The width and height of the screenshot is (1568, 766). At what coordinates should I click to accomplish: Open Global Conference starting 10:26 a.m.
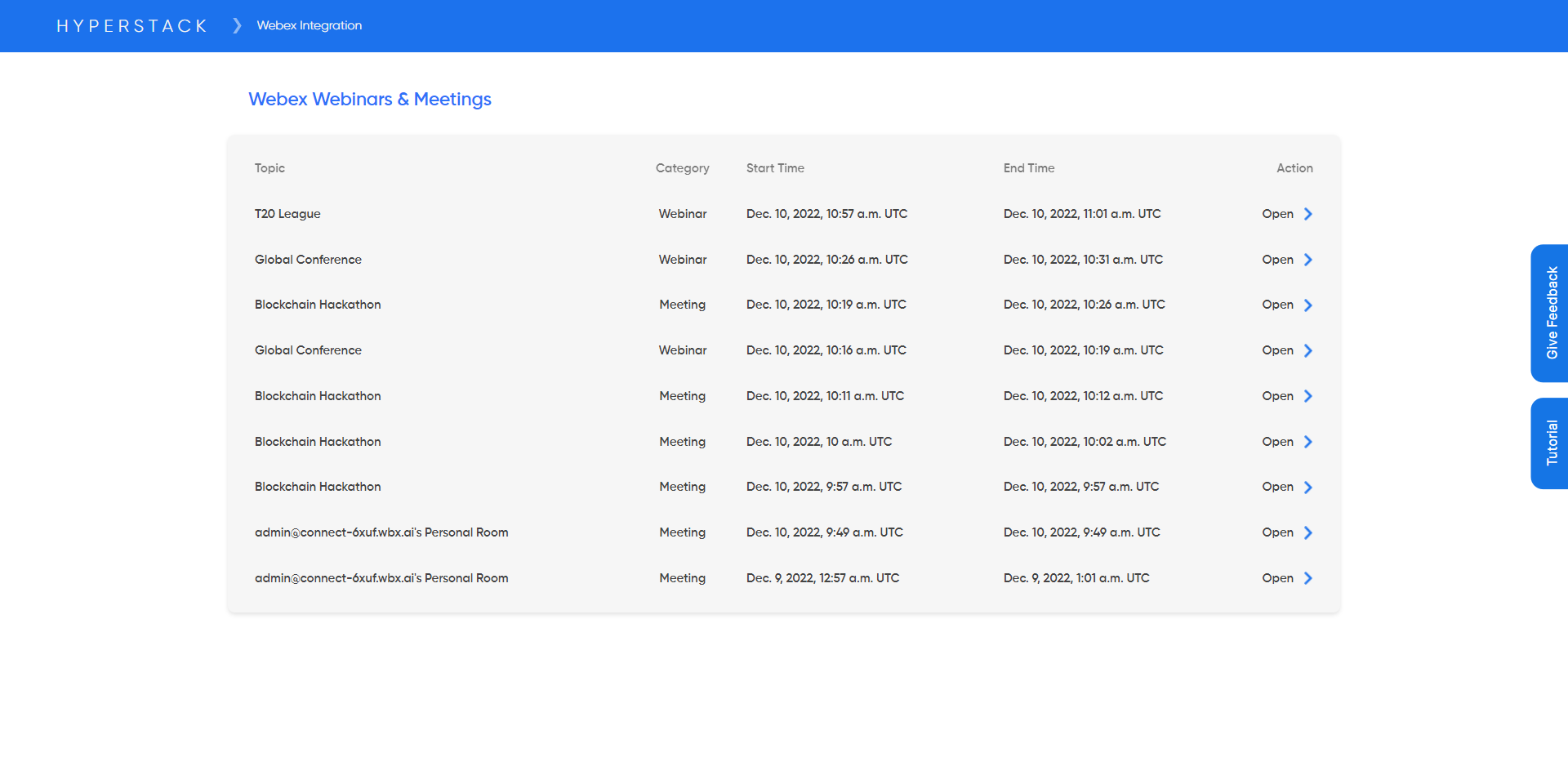[1277, 260]
